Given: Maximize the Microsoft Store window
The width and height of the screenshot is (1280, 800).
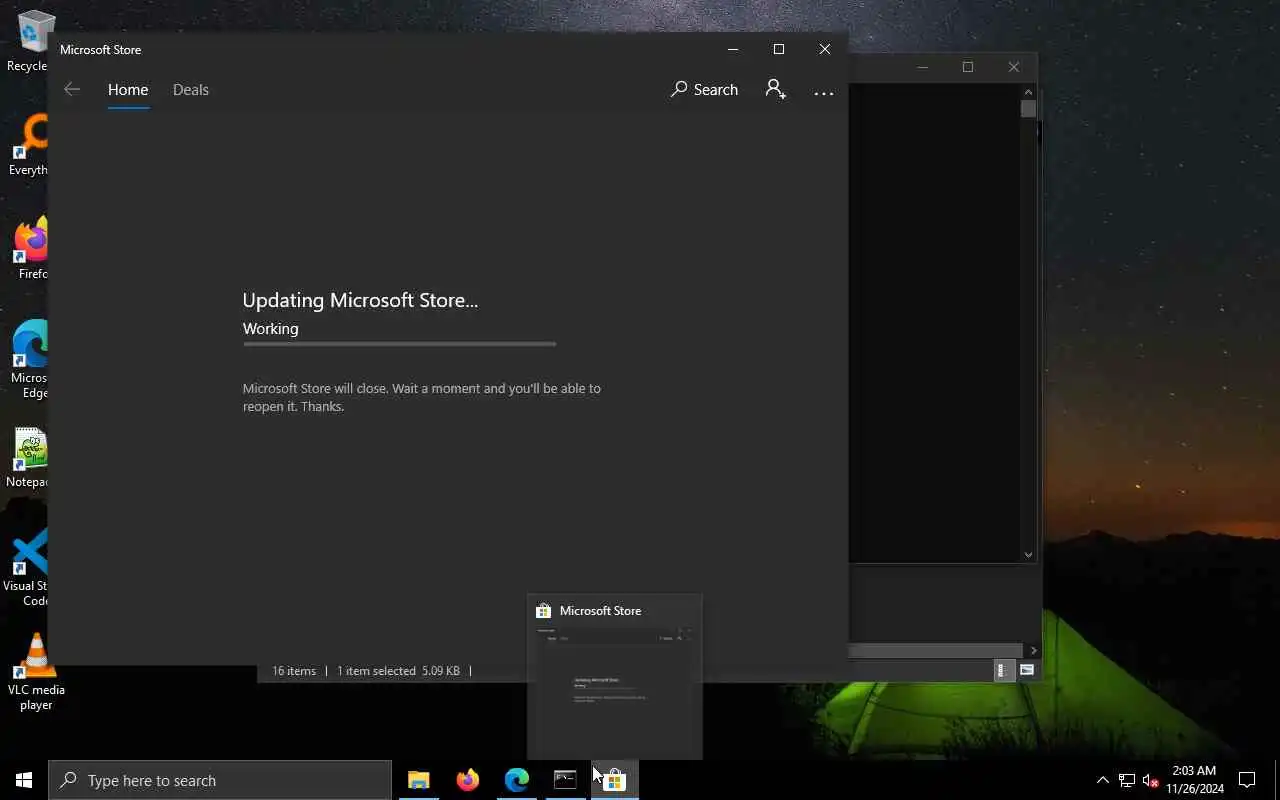Looking at the screenshot, I should pos(778,49).
